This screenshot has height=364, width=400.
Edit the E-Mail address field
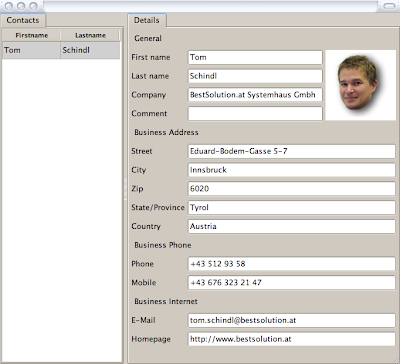pos(292,320)
